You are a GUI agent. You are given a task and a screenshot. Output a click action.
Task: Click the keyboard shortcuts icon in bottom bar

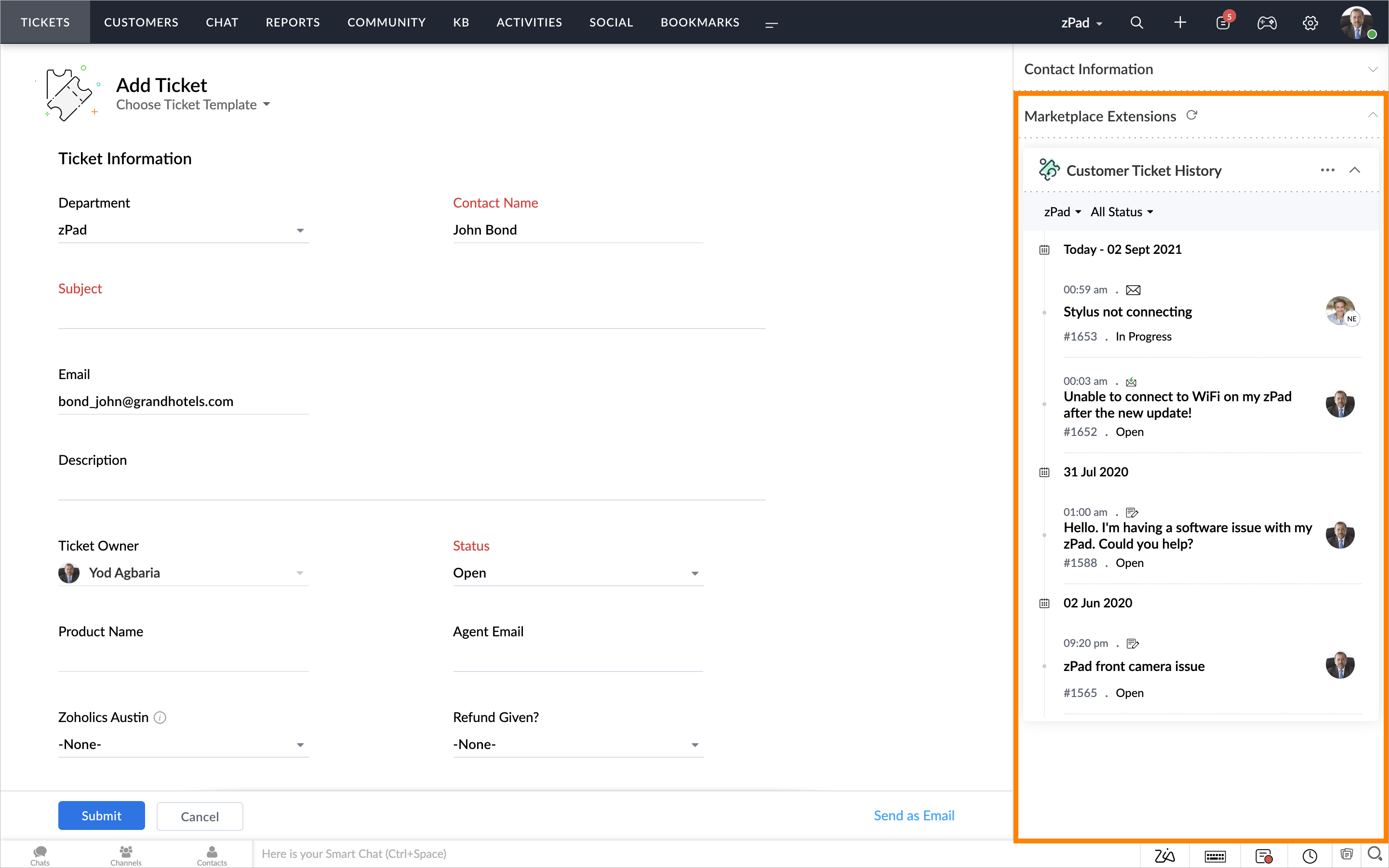pos(1215,856)
